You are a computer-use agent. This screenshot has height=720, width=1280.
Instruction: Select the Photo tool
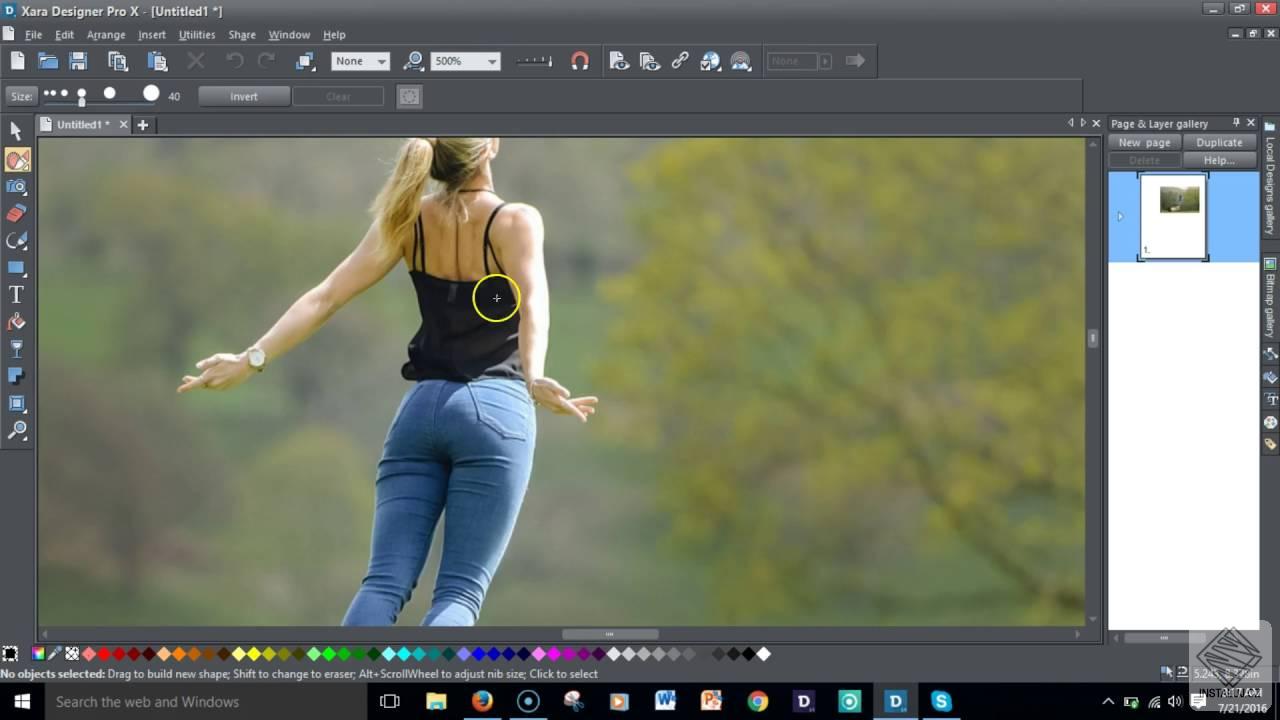click(16, 186)
